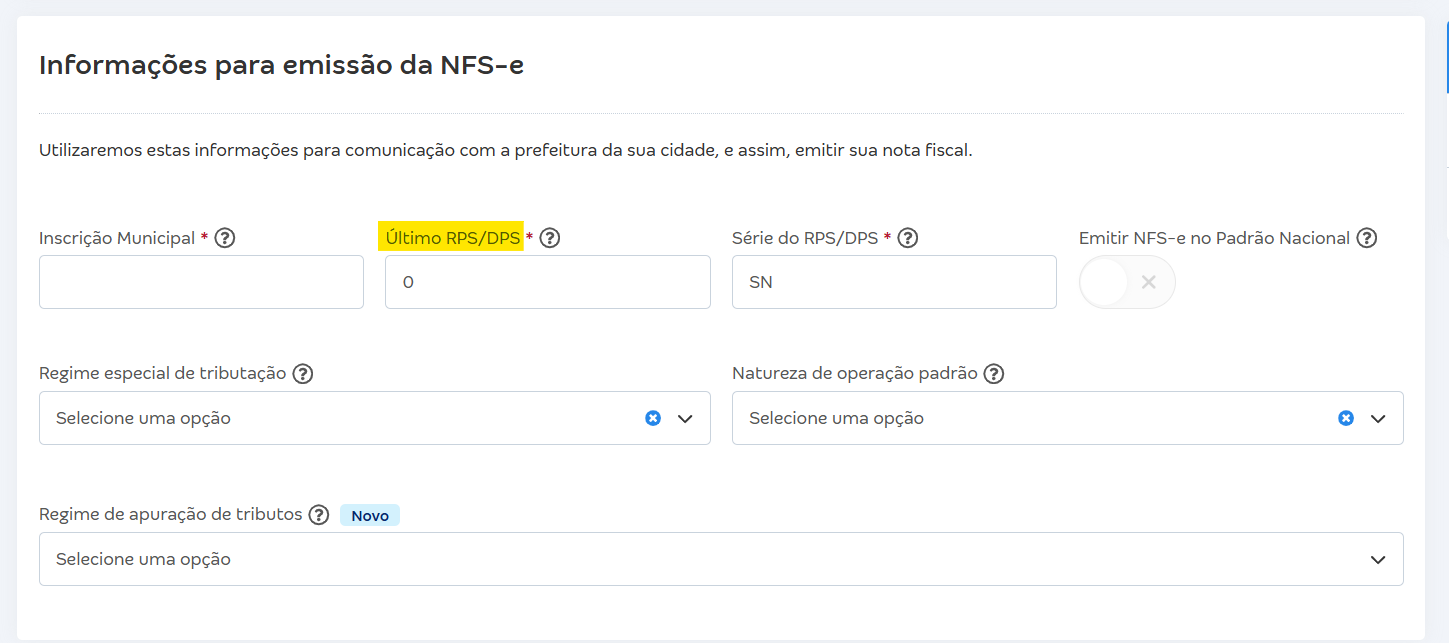Click the Novo badge
This screenshot has height=643, width=1449.
[369, 514]
